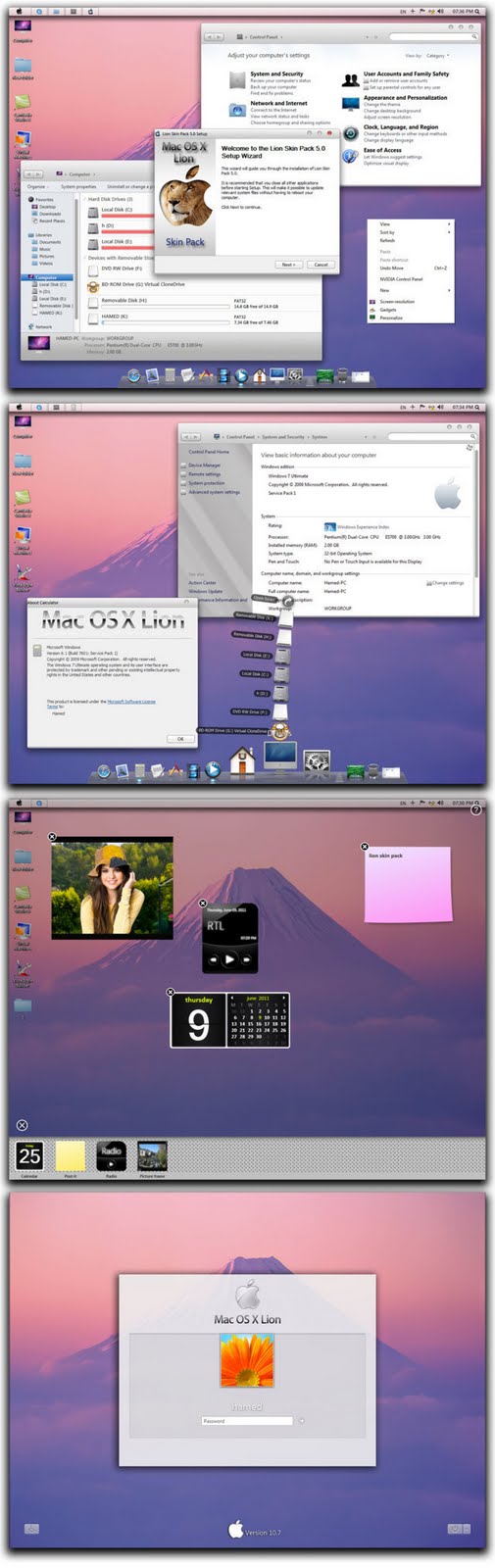The image size is (495, 1568).
Task: Expand Favorites in Computer window sidebar
Action: pos(42,199)
